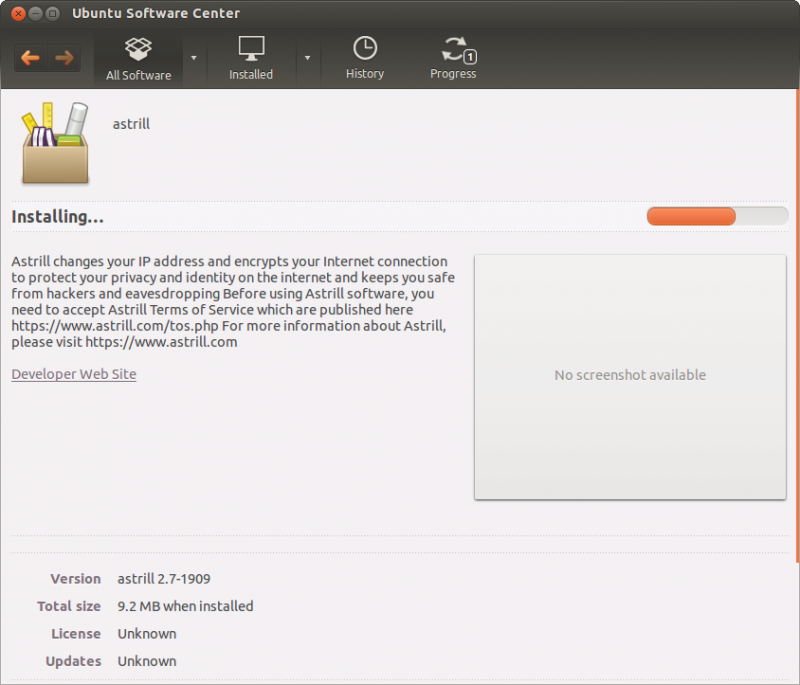Click the Updates value Unknown
The height and width of the screenshot is (685, 800).
(x=147, y=661)
